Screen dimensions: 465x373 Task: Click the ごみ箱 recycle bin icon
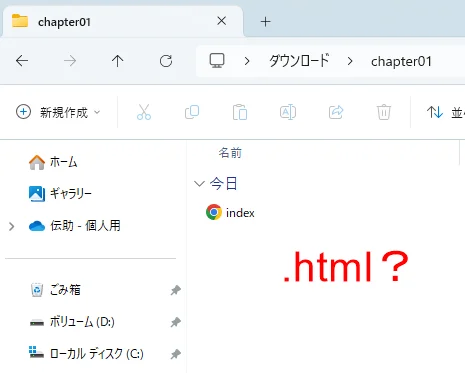pyautogui.click(x=37, y=290)
